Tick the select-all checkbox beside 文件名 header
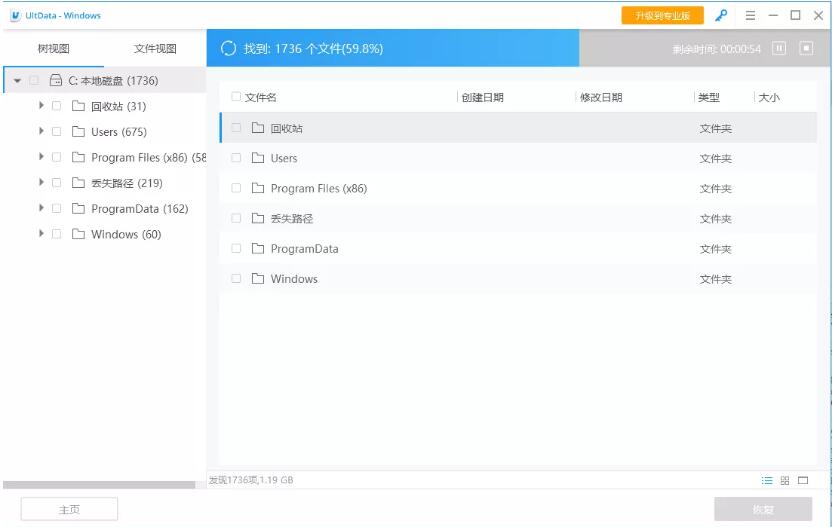Viewport: 838px width, 527px height. tap(236, 97)
